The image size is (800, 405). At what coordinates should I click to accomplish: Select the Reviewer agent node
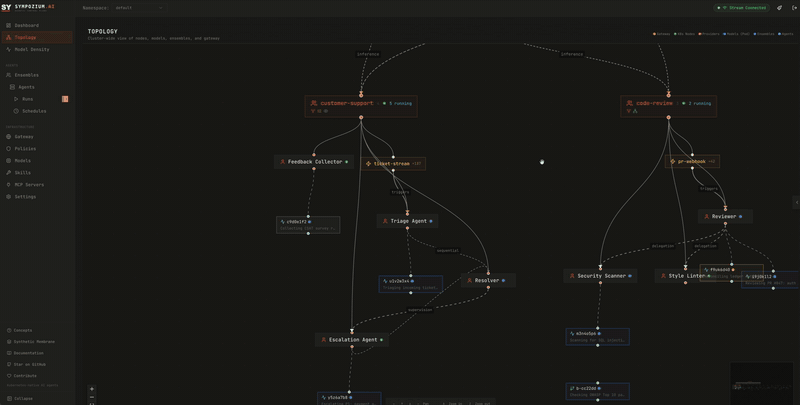tap(725, 216)
